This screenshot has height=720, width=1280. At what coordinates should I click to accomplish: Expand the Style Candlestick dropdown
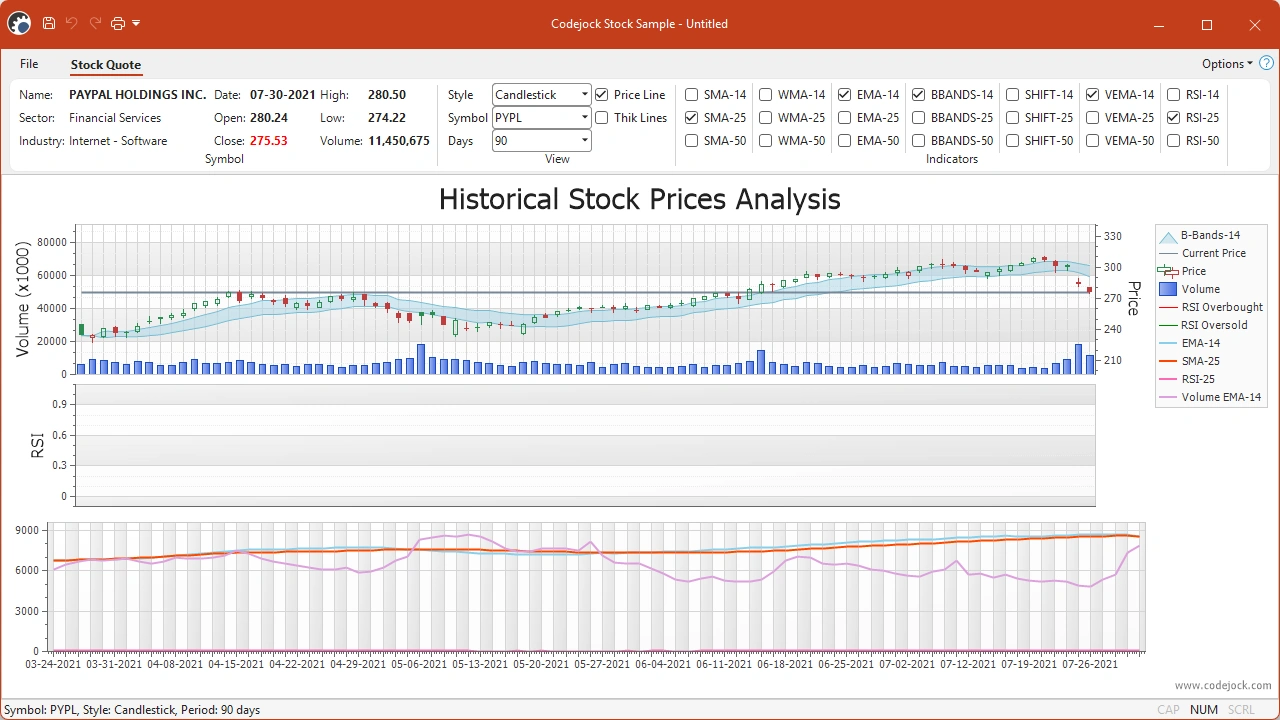pos(542,95)
